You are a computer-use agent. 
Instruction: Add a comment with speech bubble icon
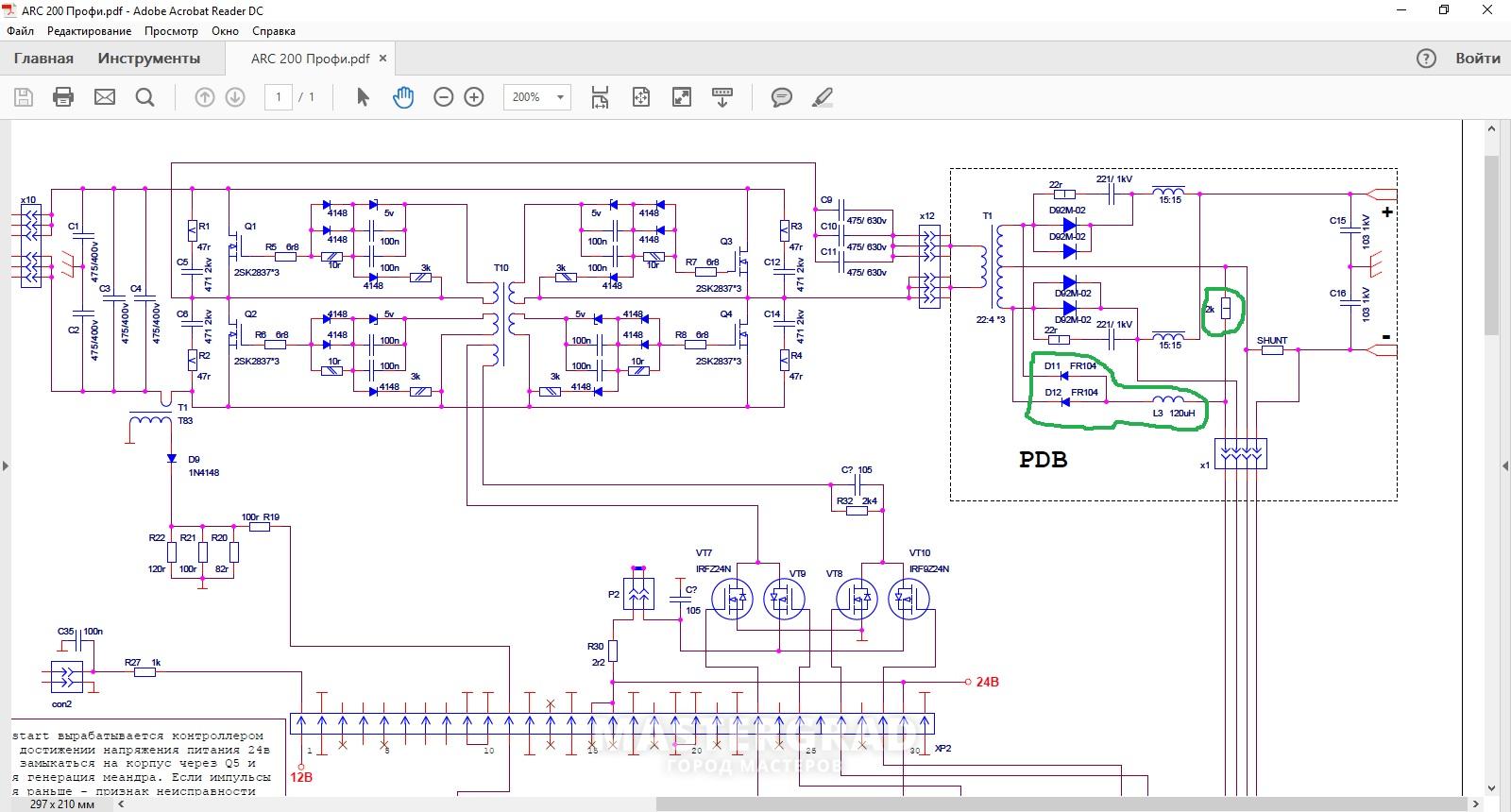pos(782,97)
